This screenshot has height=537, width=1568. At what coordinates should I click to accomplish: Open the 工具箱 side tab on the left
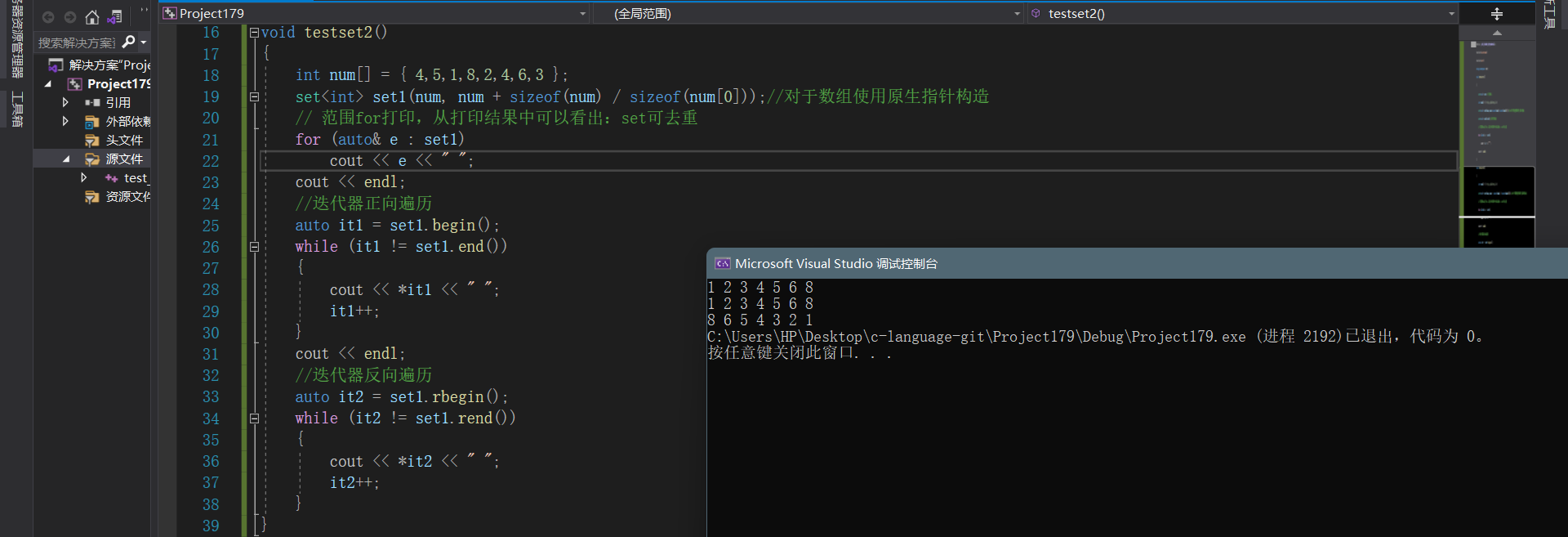click(17, 110)
